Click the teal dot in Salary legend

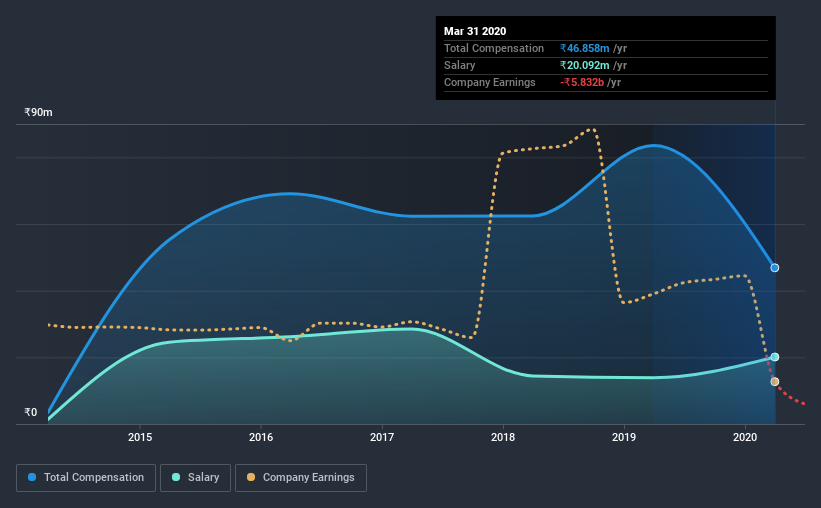(176, 477)
